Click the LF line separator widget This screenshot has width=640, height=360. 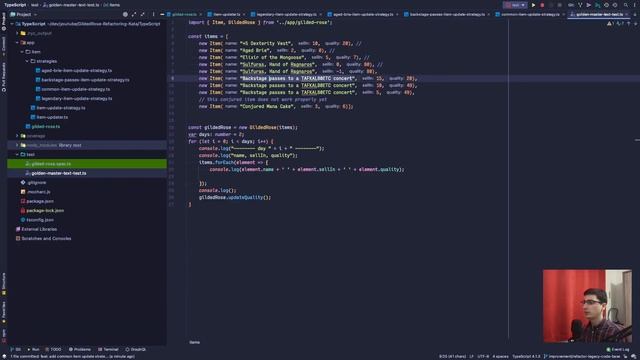click(x=471, y=356)
